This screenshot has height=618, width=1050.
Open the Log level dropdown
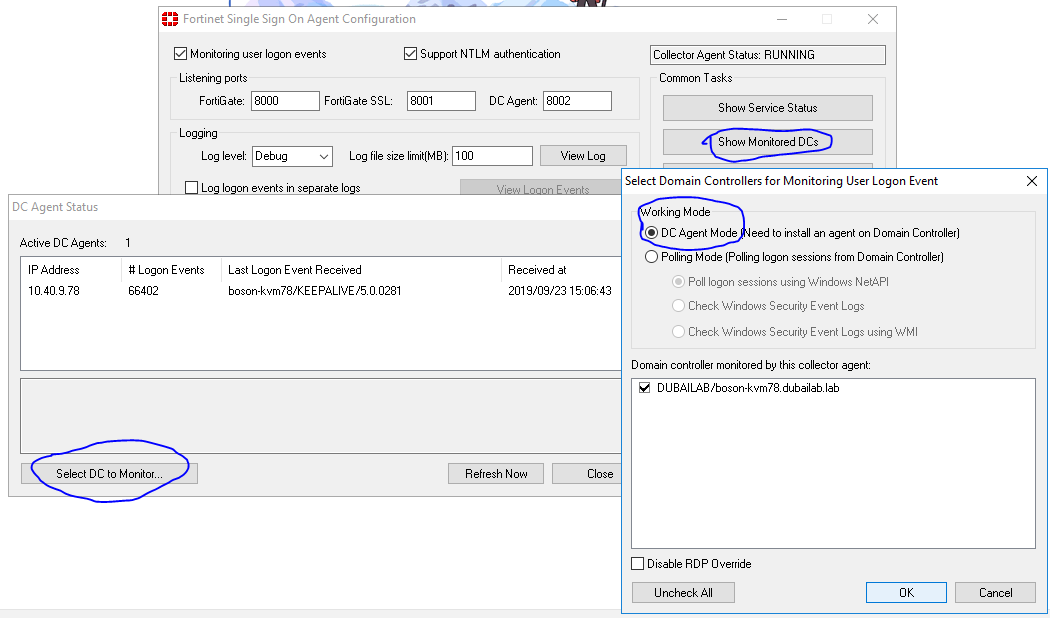coord(293,156)
